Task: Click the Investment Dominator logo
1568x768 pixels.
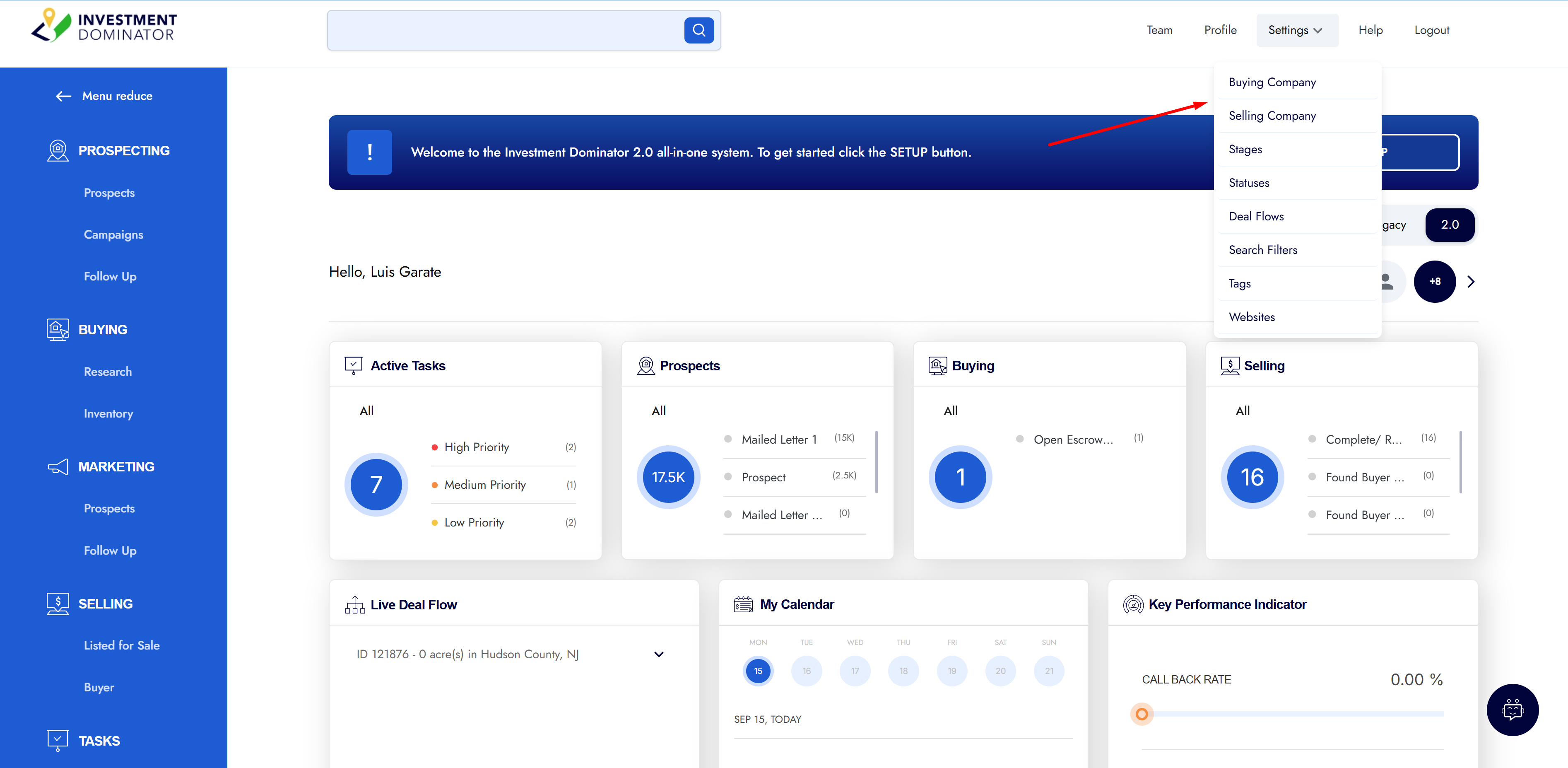Action: pos(104,26)
